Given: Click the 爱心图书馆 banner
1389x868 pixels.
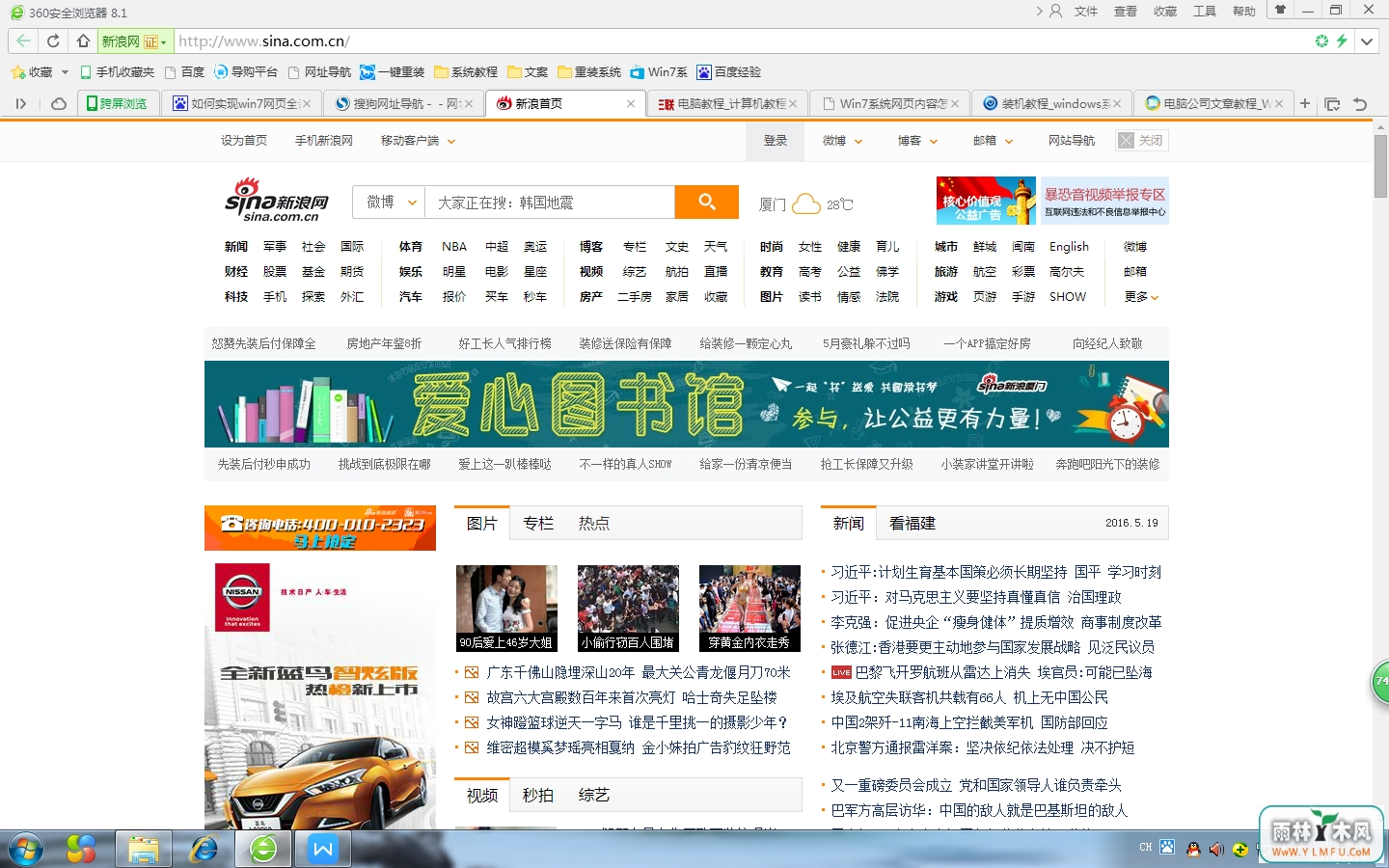Looking at the screenshot, I should (x=687, y=404).
